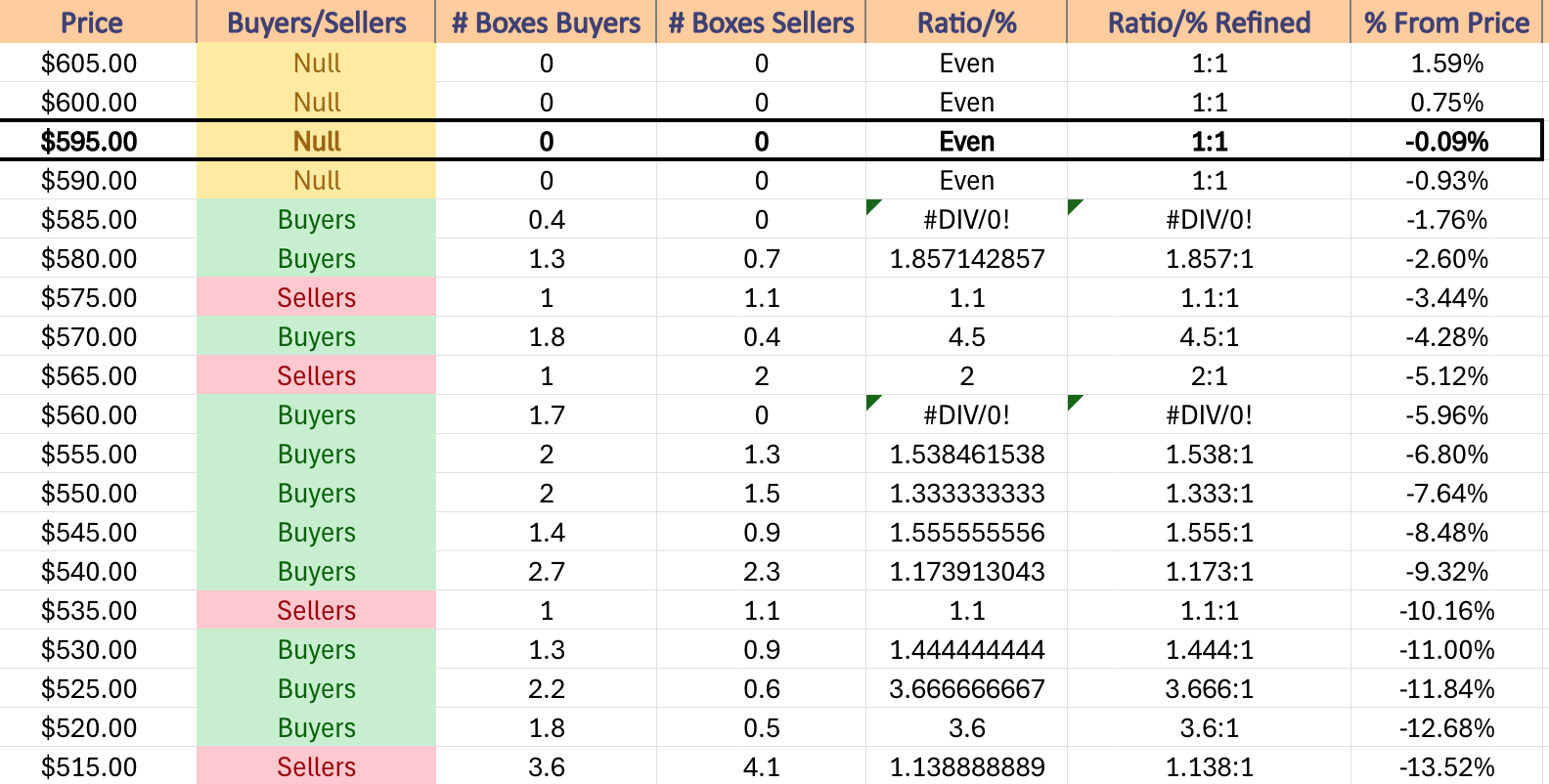This screenshot has width=1549, height=784.
Task: Click the Sellers cell for $515.00
Action: [316, 766]
